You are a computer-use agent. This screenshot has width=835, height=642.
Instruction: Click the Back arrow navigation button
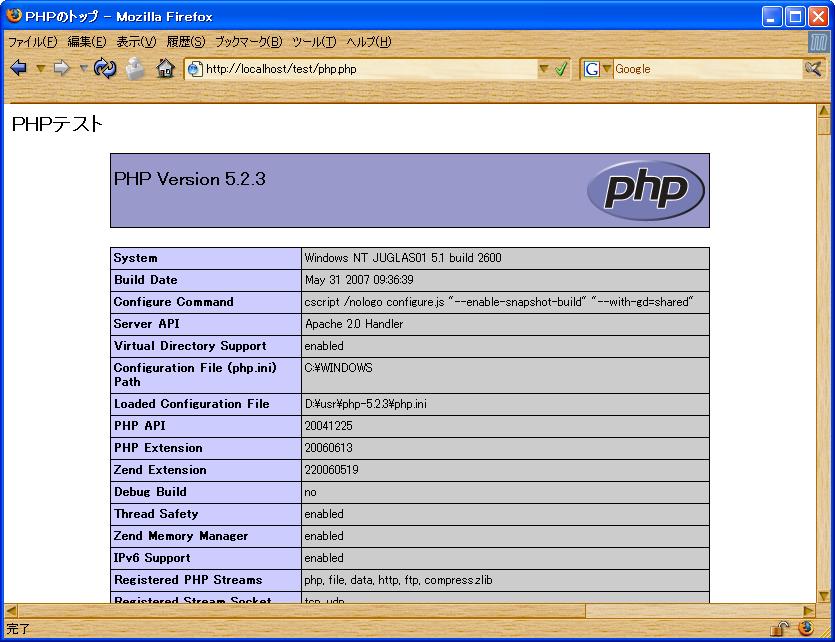[18, 69]
